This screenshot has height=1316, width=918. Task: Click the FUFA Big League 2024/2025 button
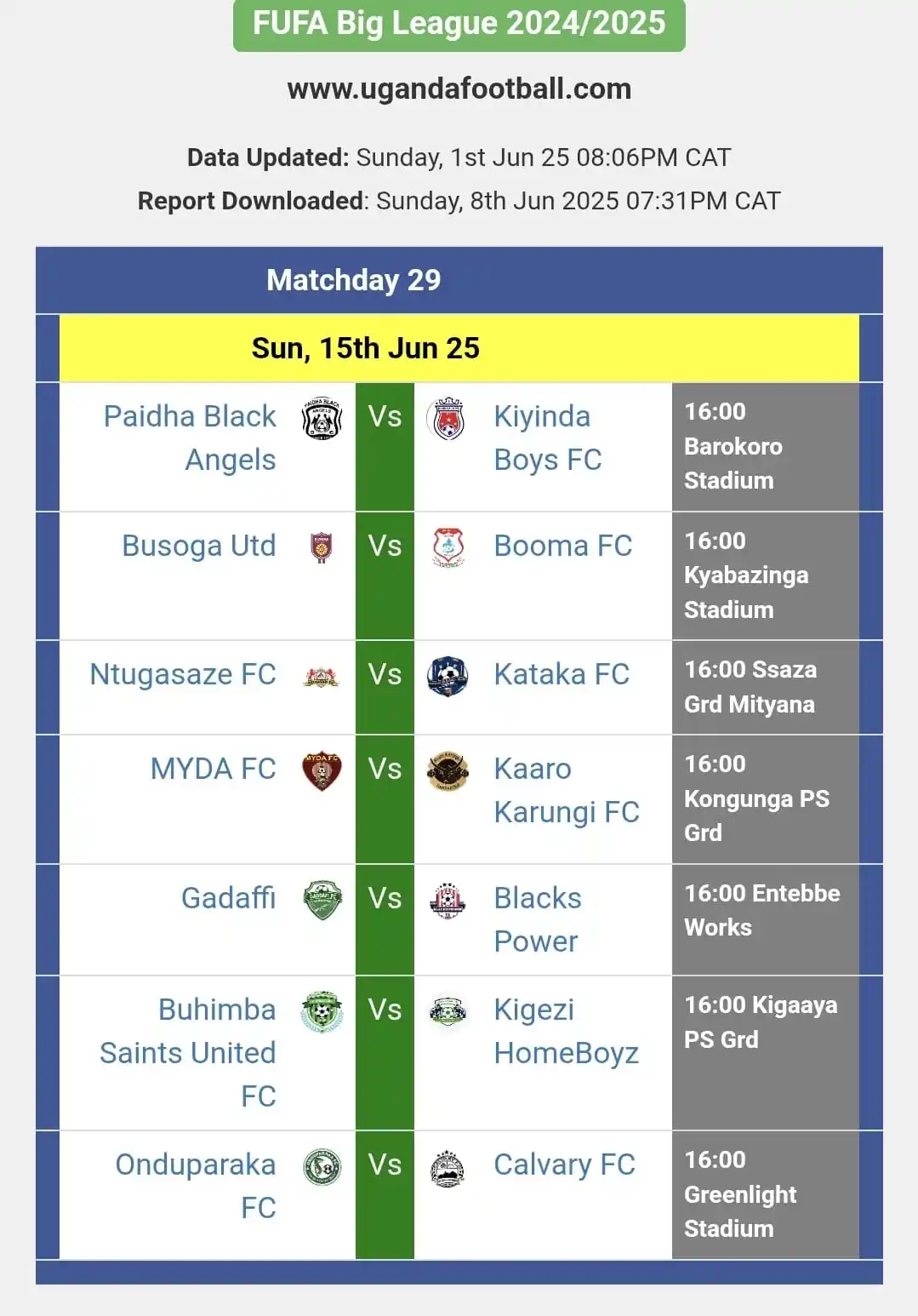point(459,24)
